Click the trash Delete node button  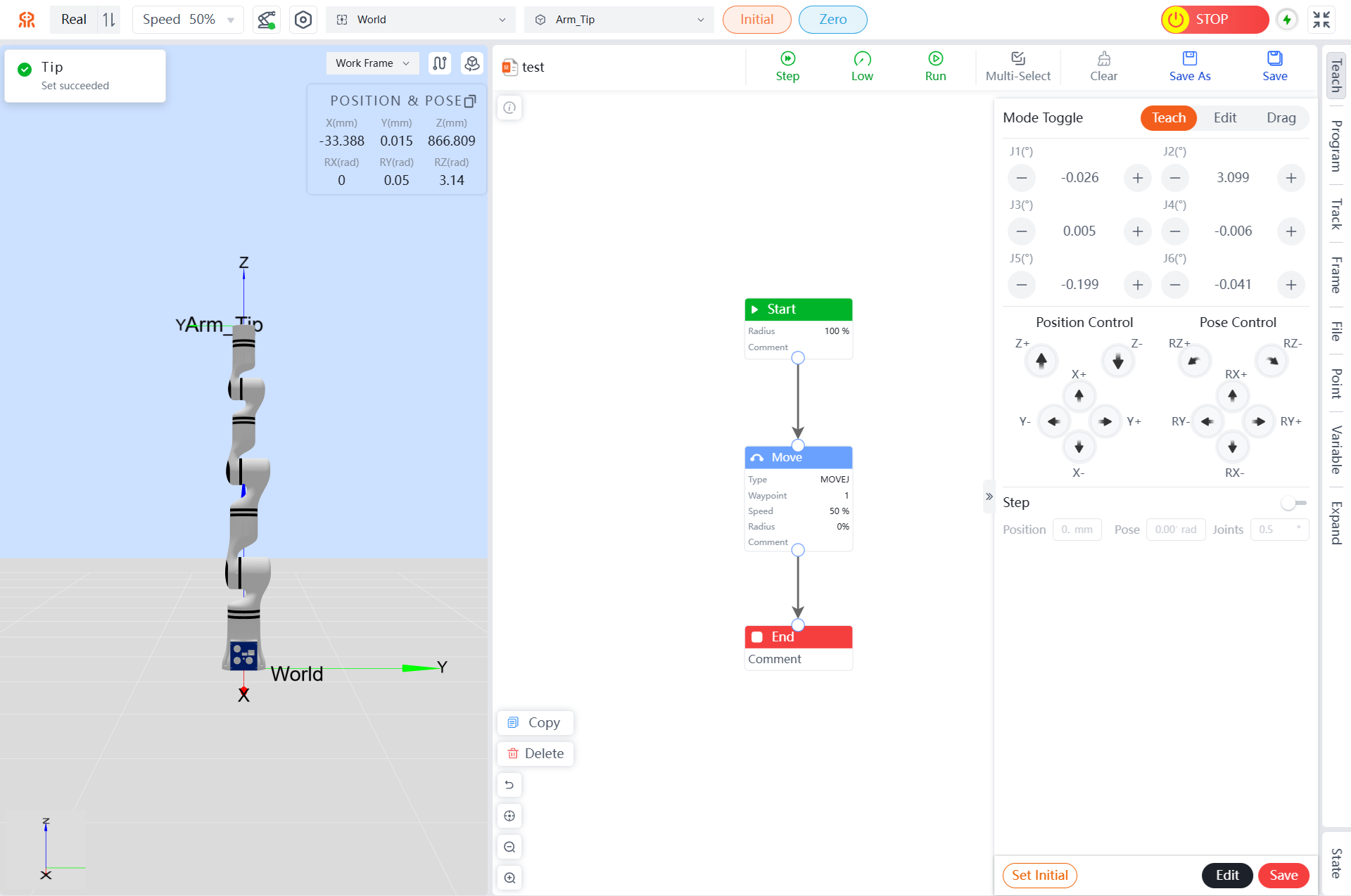click(535, 753)
